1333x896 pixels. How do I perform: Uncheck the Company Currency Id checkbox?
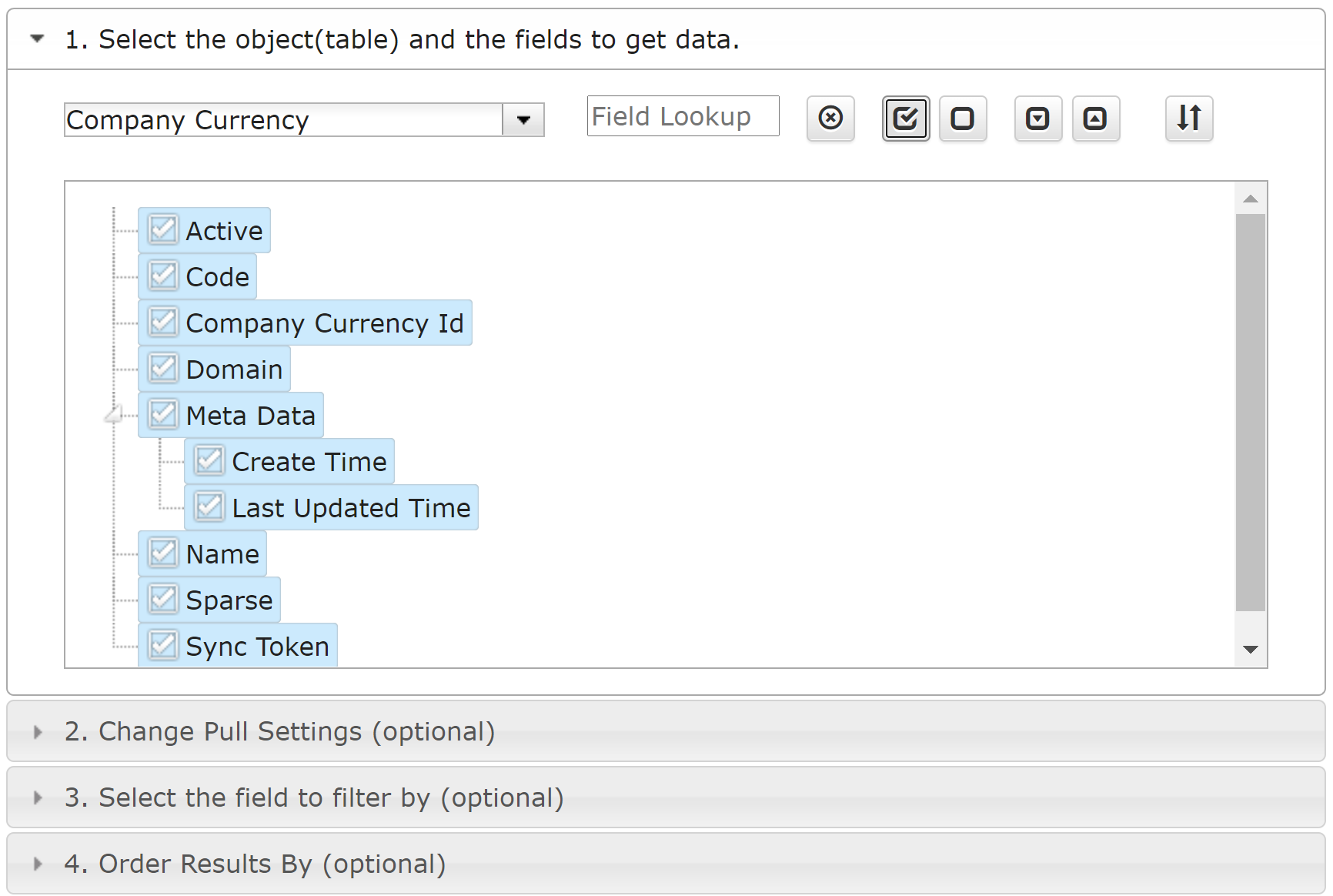pyautogui.click(x=162, y=322)
